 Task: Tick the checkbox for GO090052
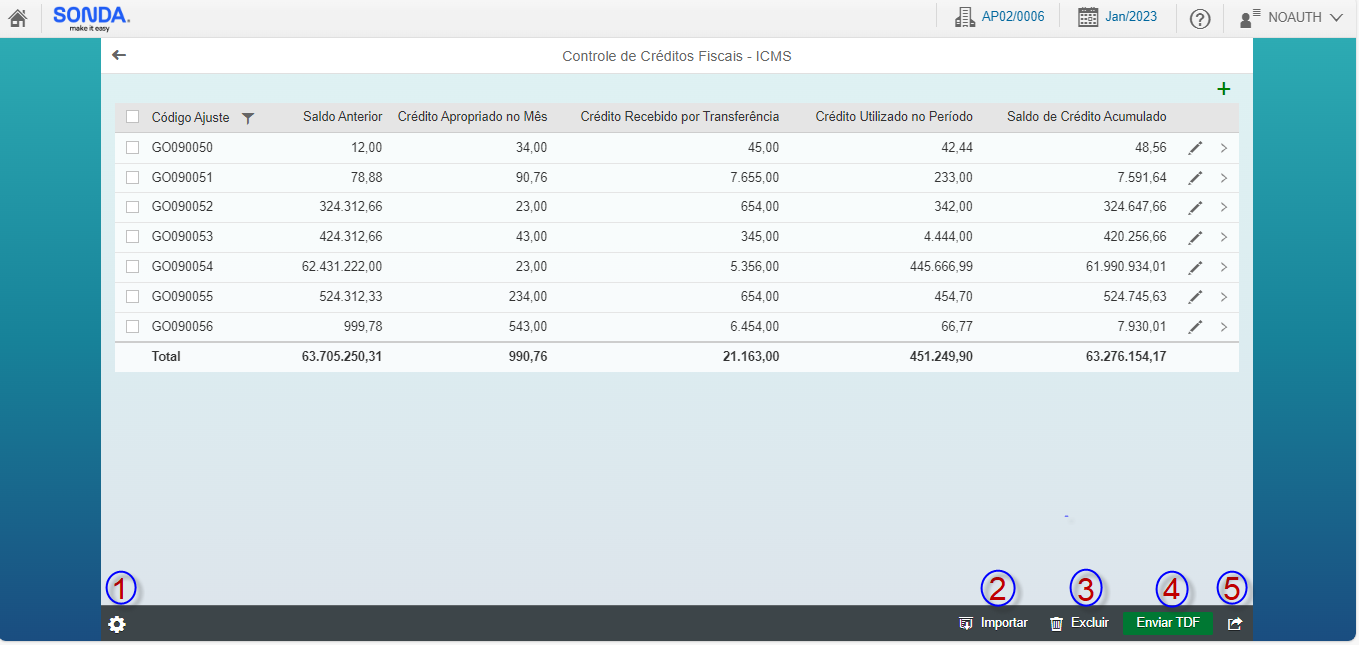[132, 207]
